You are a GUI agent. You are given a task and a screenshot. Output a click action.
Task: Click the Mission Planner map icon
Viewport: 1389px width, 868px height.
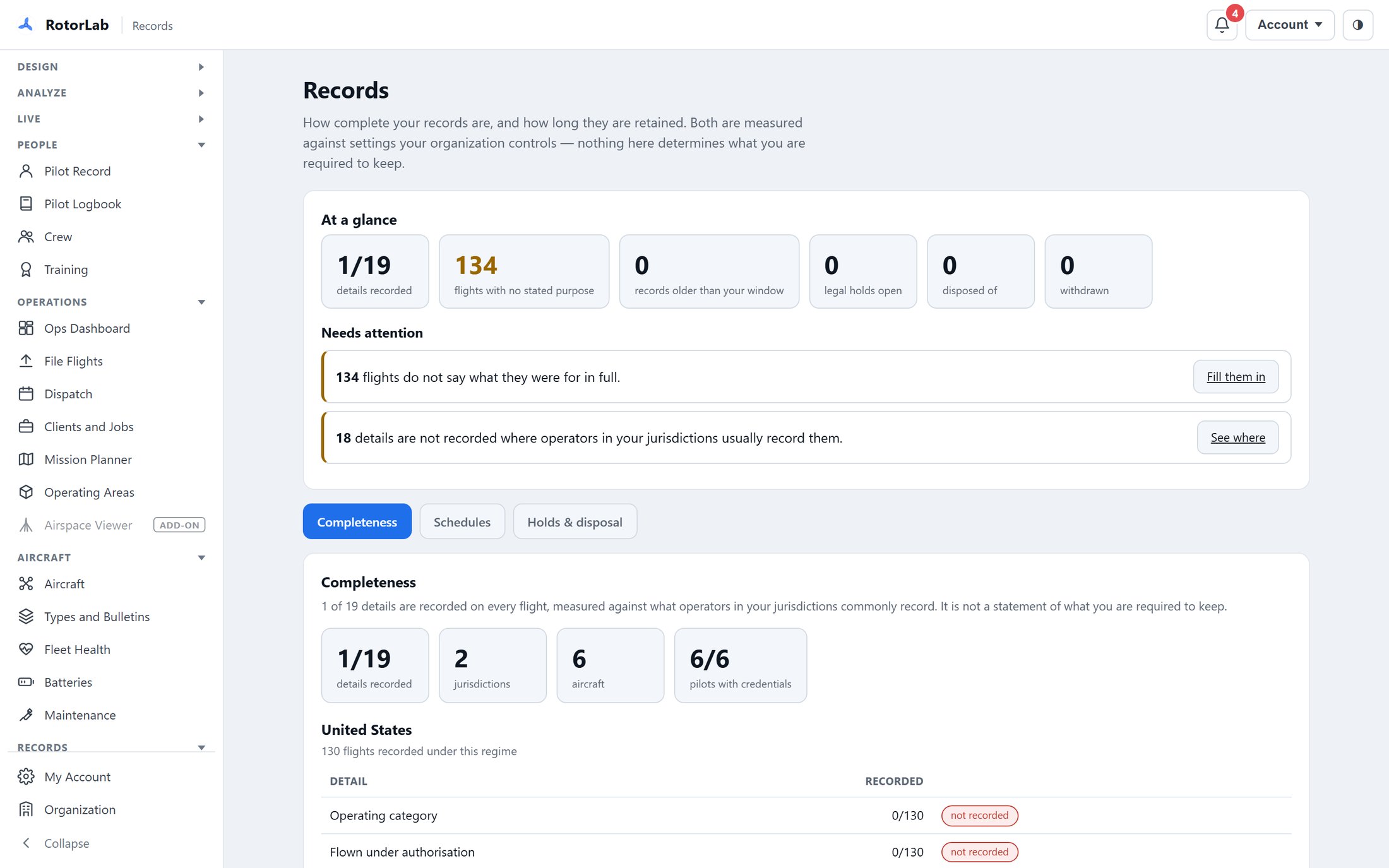26,460
